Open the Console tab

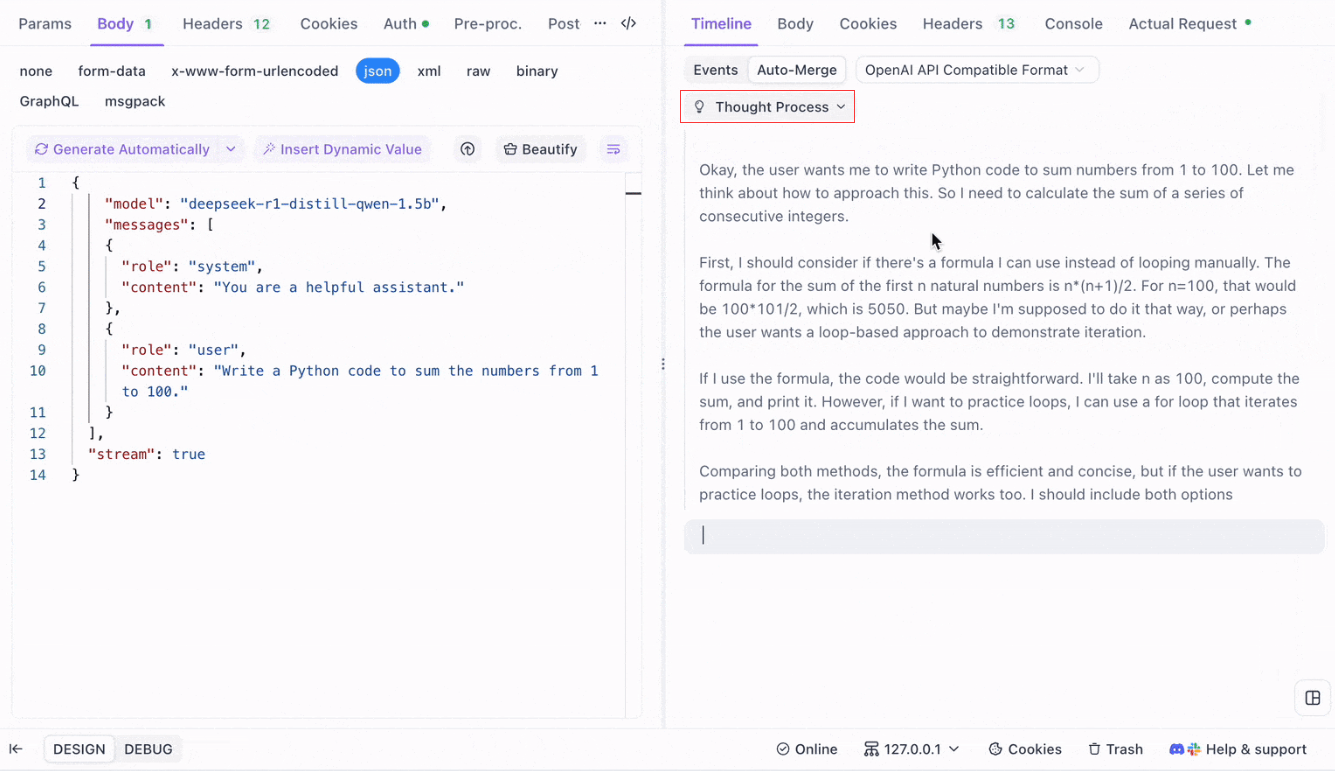click(1073, 23)
